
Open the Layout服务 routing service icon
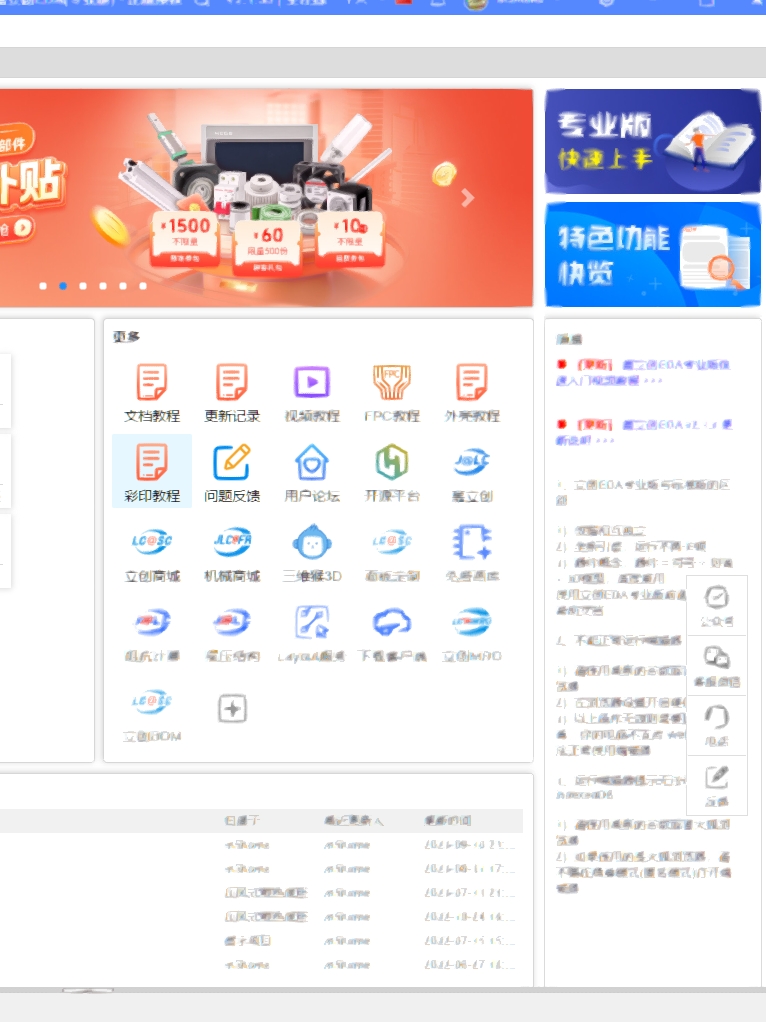point(312,622)
